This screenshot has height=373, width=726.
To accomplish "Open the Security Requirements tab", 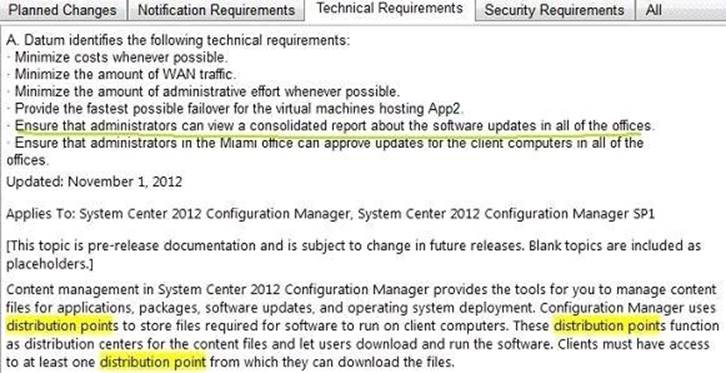I will coord(554,10).
